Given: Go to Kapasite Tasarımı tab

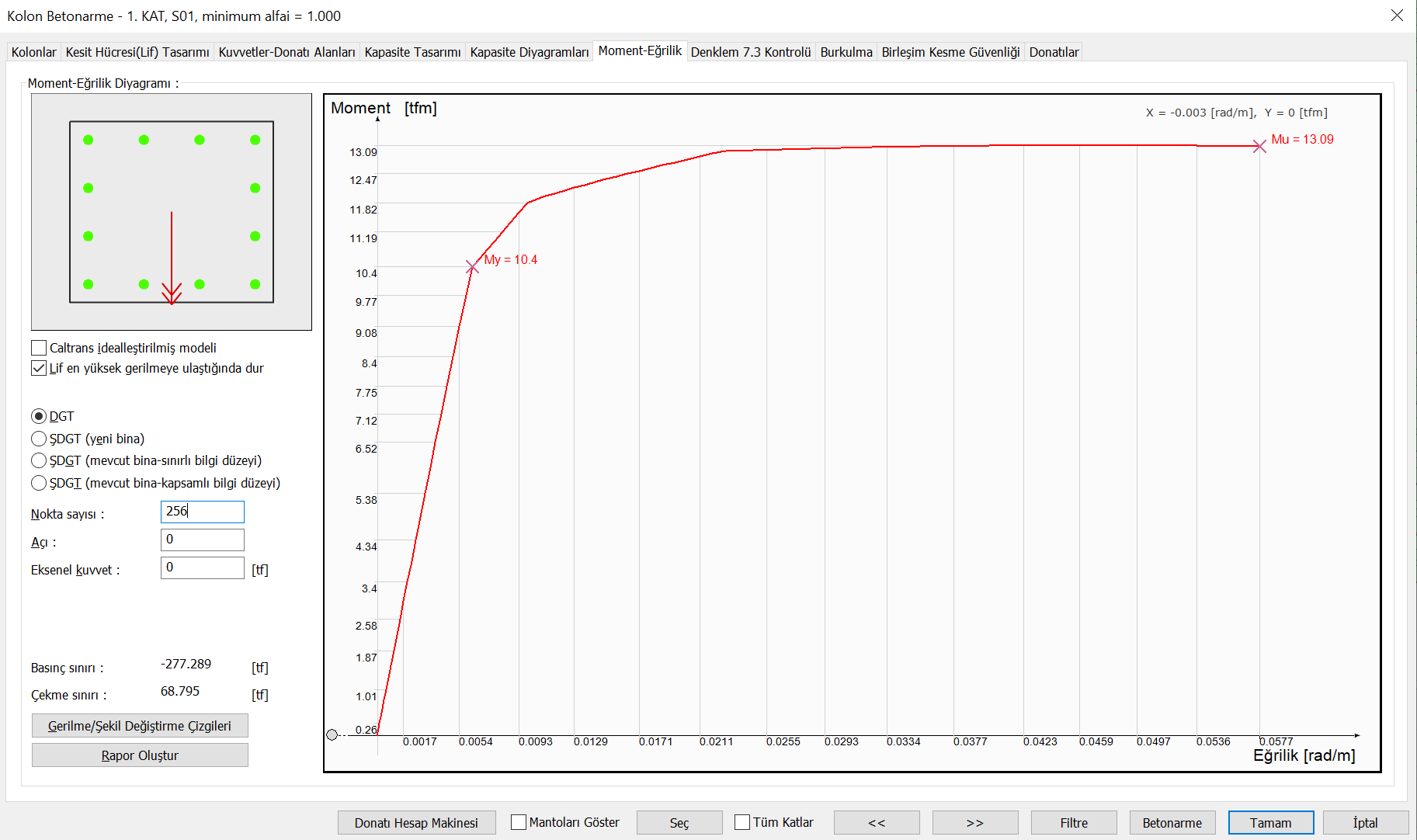Looking at the screenshot, I should point(412,52).
